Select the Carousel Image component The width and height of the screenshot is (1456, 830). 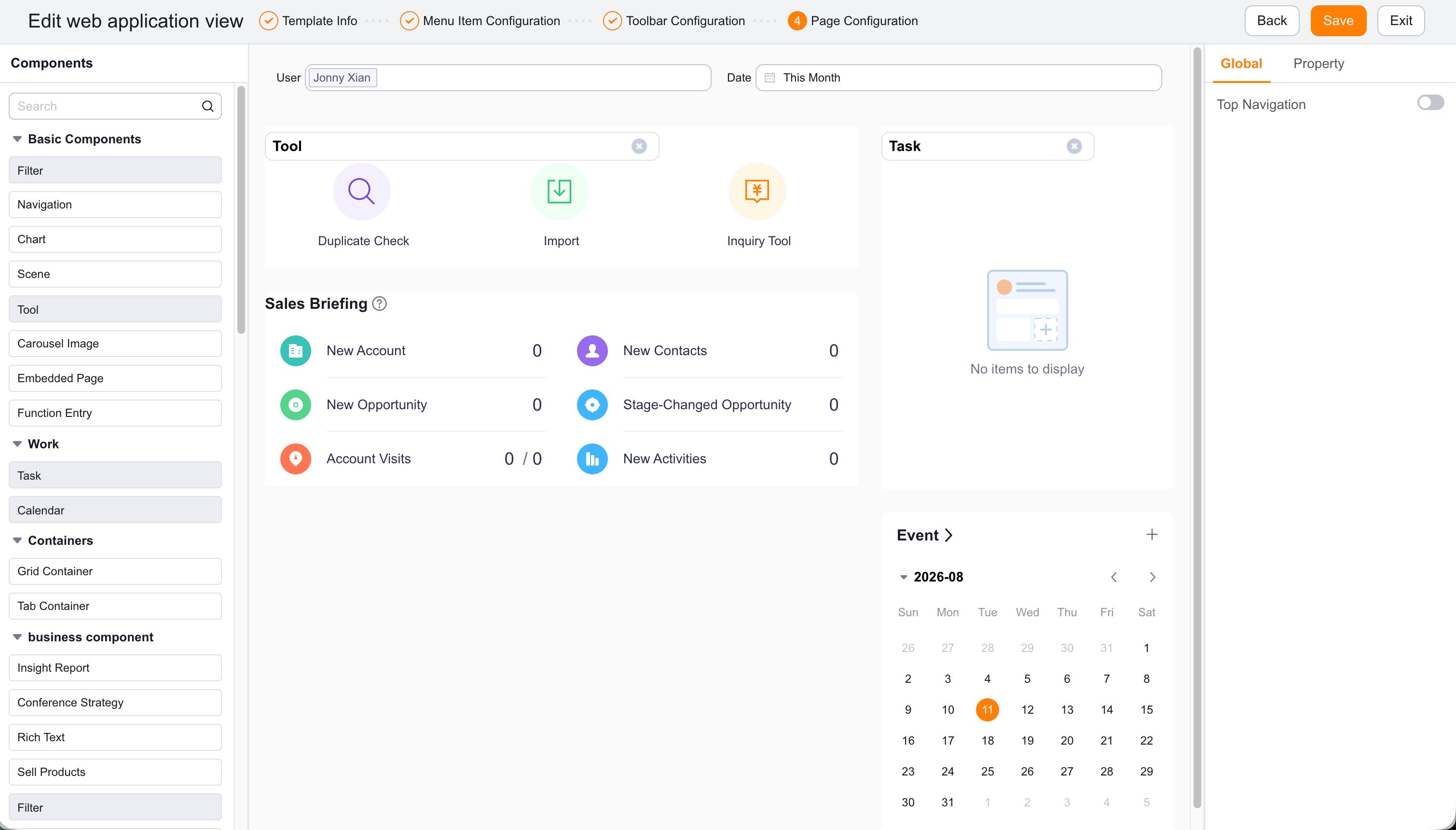[115, 344]
